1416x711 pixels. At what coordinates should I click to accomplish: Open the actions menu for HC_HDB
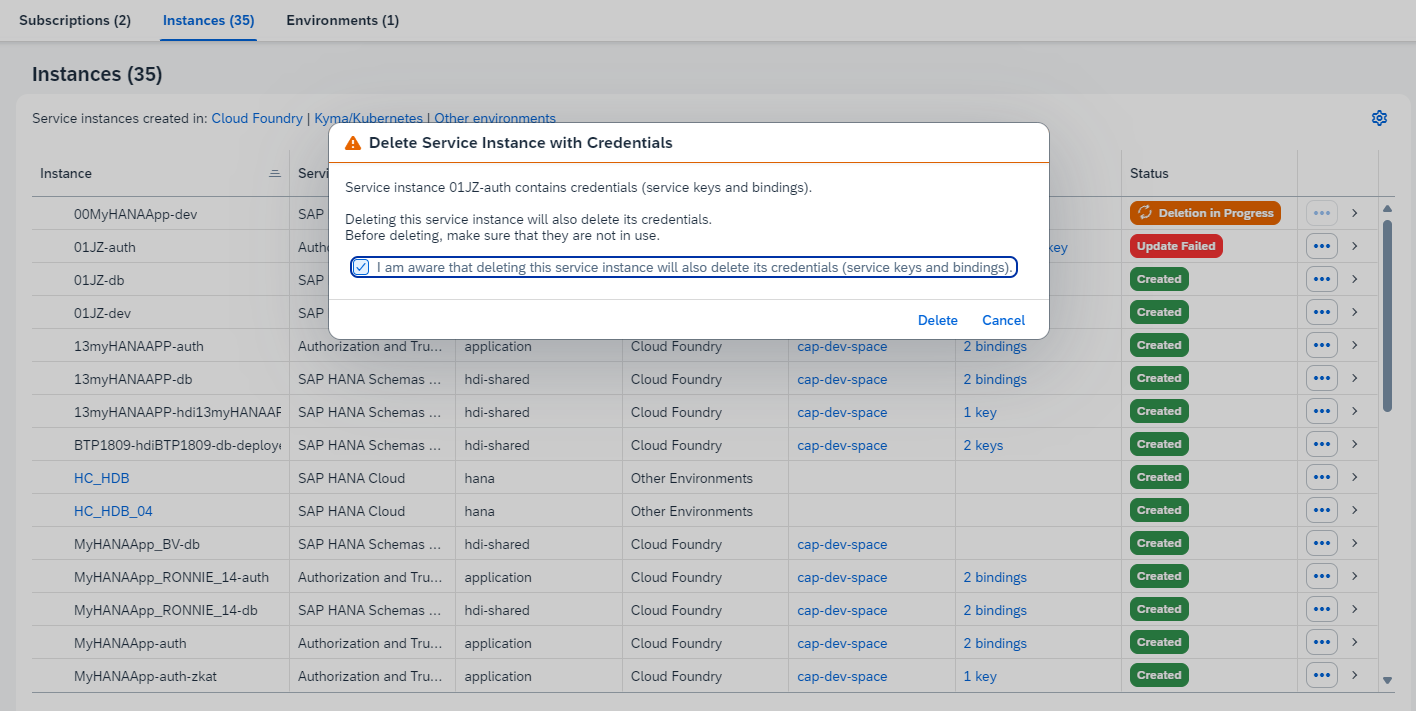(1321, 477)
